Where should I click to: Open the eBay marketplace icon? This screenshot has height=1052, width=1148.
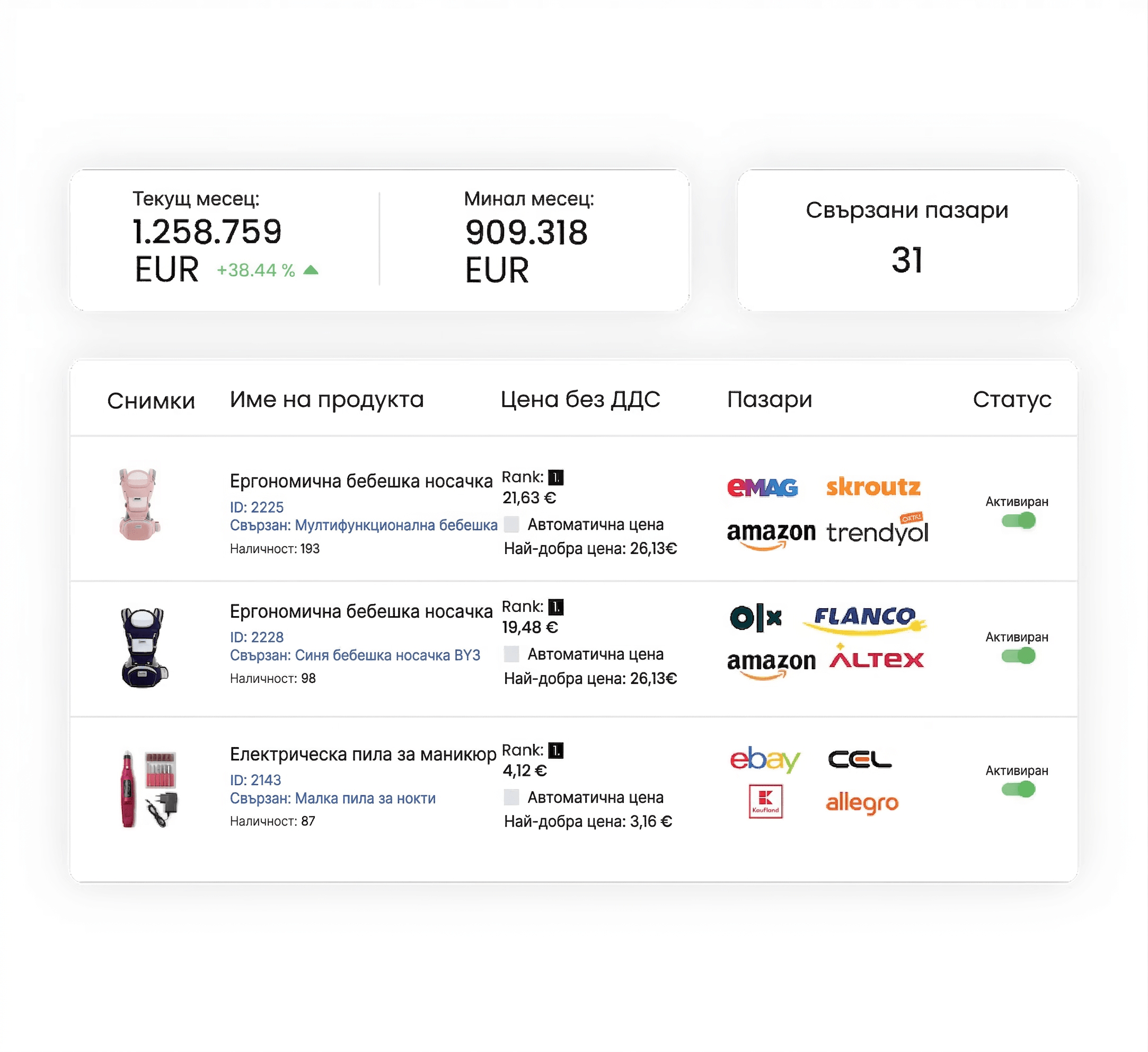[x=765, y=759]
